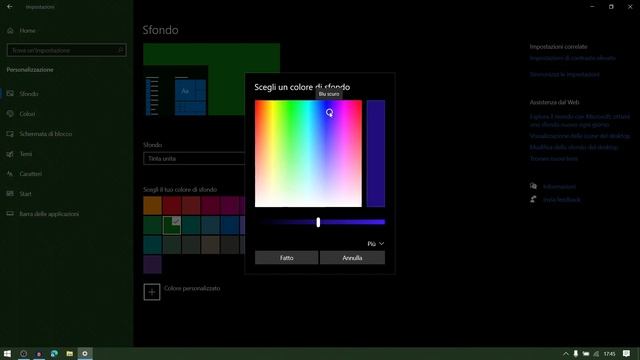This screenshot has height=360, width=640.
Task: Click the feedback person icon
Action: 533,199
